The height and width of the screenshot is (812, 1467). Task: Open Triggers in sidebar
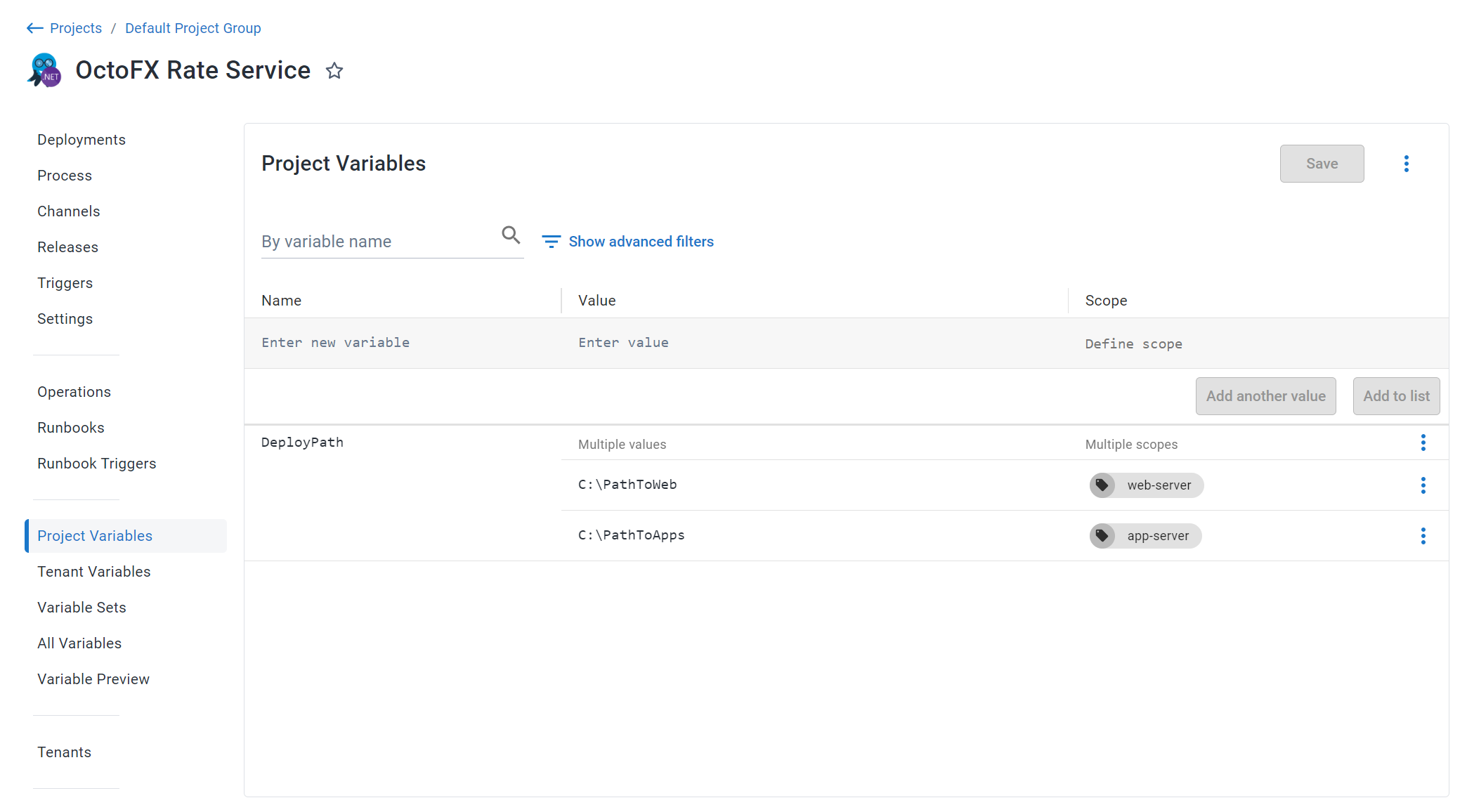[65, 283]
